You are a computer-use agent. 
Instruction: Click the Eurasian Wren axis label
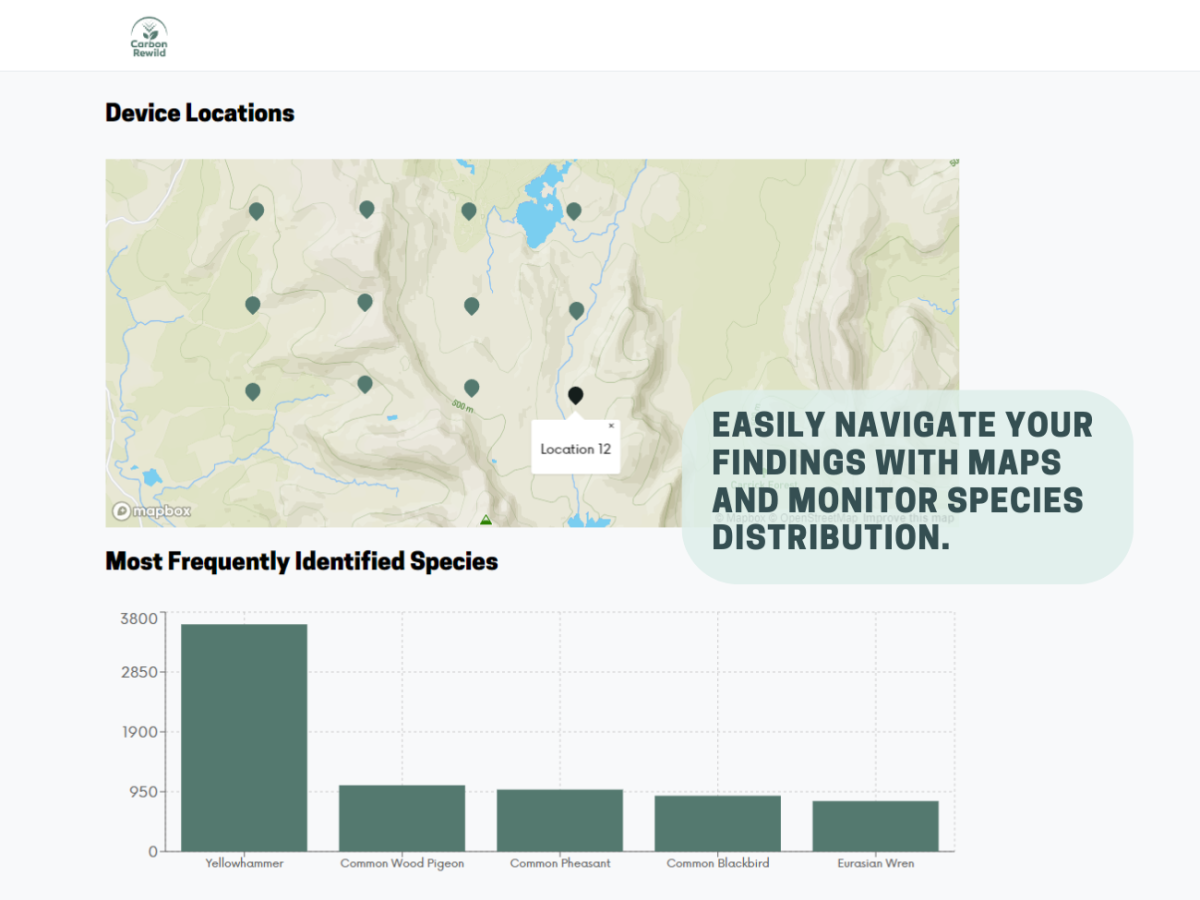pyautogui.click(x=874, y=864)
